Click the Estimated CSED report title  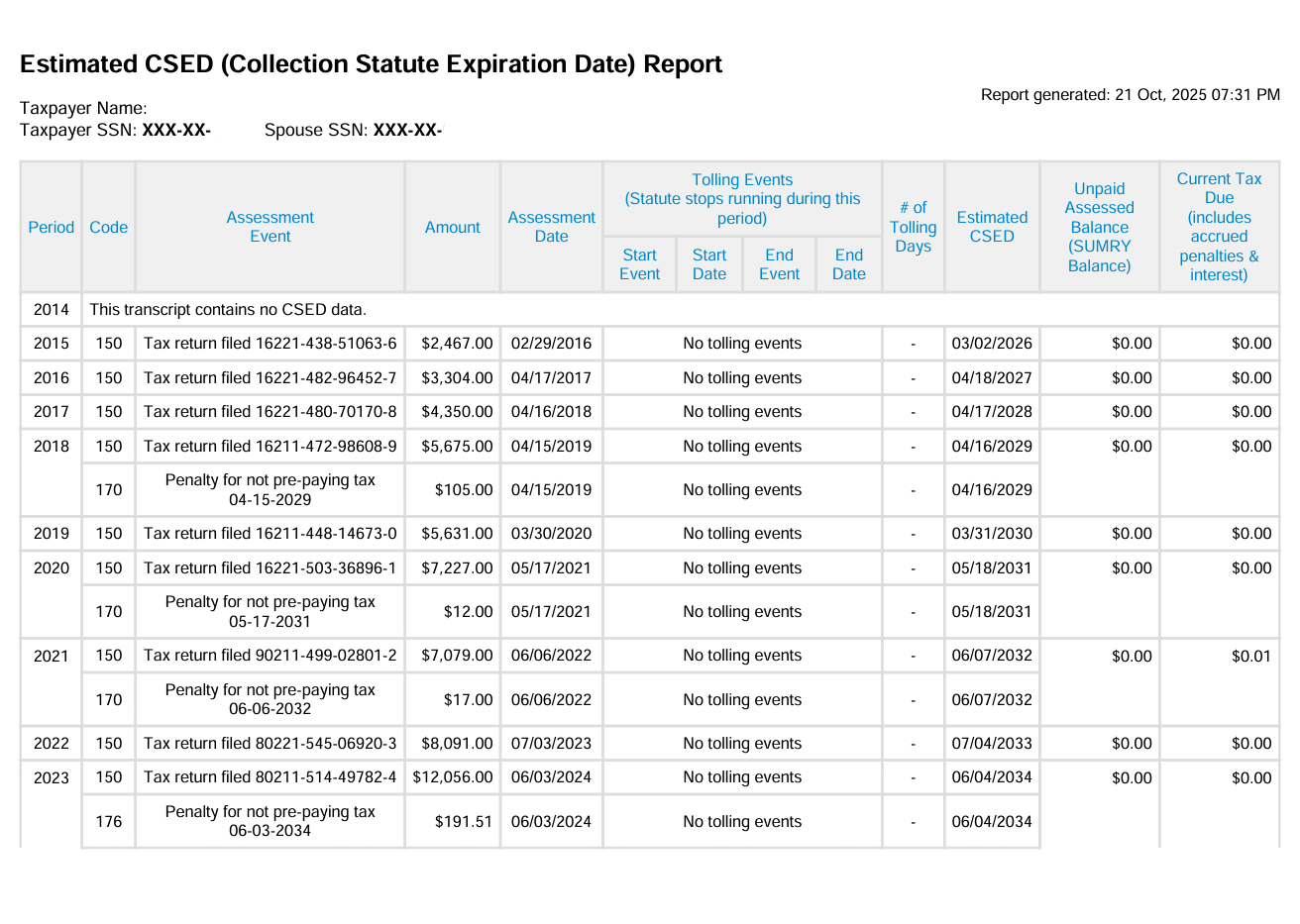click(370, 63)
